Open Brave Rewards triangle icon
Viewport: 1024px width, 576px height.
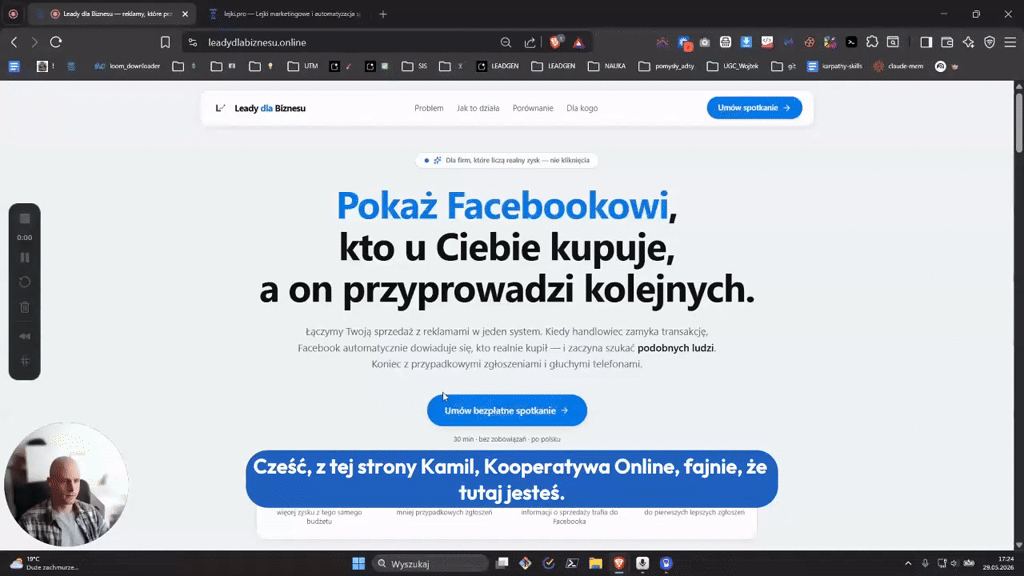point(579,42)
